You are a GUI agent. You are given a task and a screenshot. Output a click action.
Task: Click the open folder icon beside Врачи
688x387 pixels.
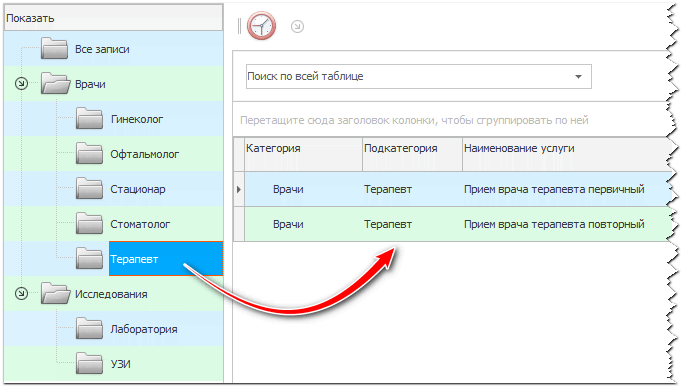pyautogui.click(x=55, y=83)
